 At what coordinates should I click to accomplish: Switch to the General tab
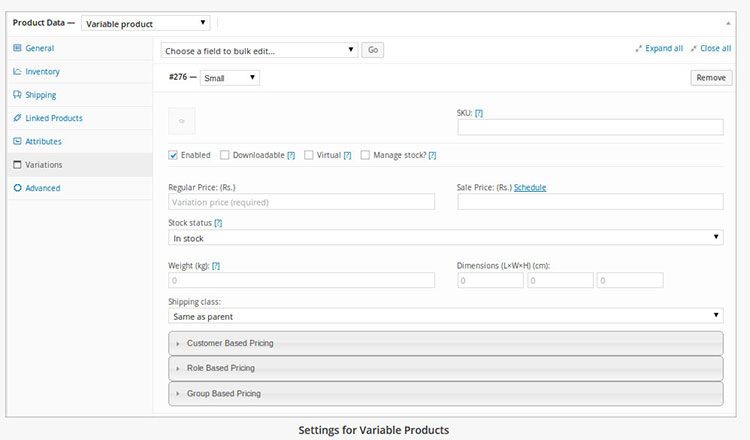(x=40, y=48)
